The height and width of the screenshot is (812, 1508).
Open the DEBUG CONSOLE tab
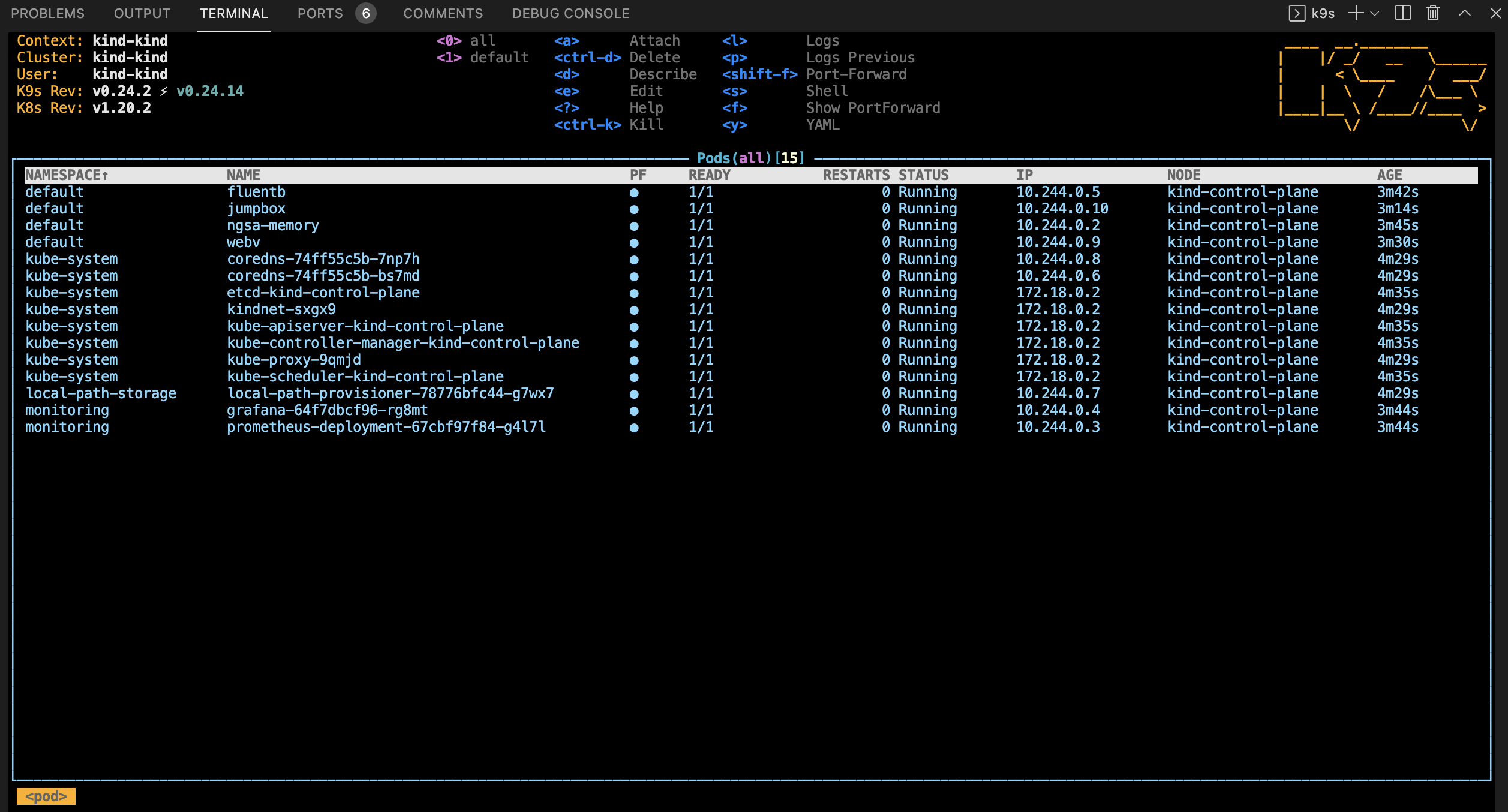[x=571, y=13]
